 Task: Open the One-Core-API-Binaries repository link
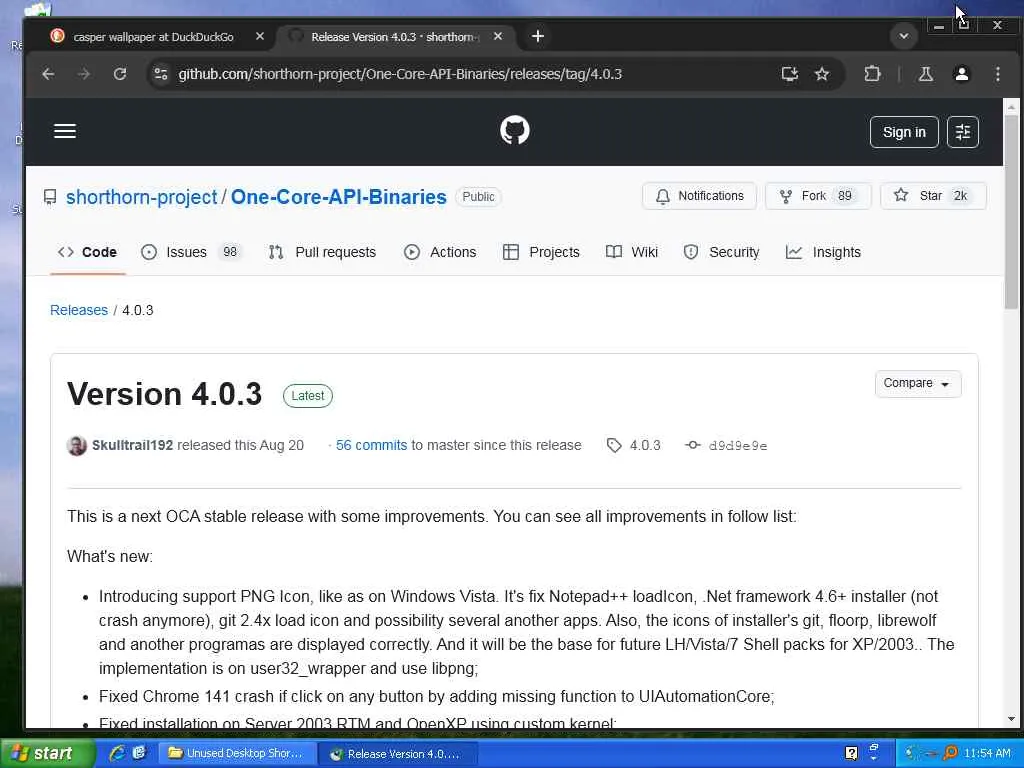338,197
